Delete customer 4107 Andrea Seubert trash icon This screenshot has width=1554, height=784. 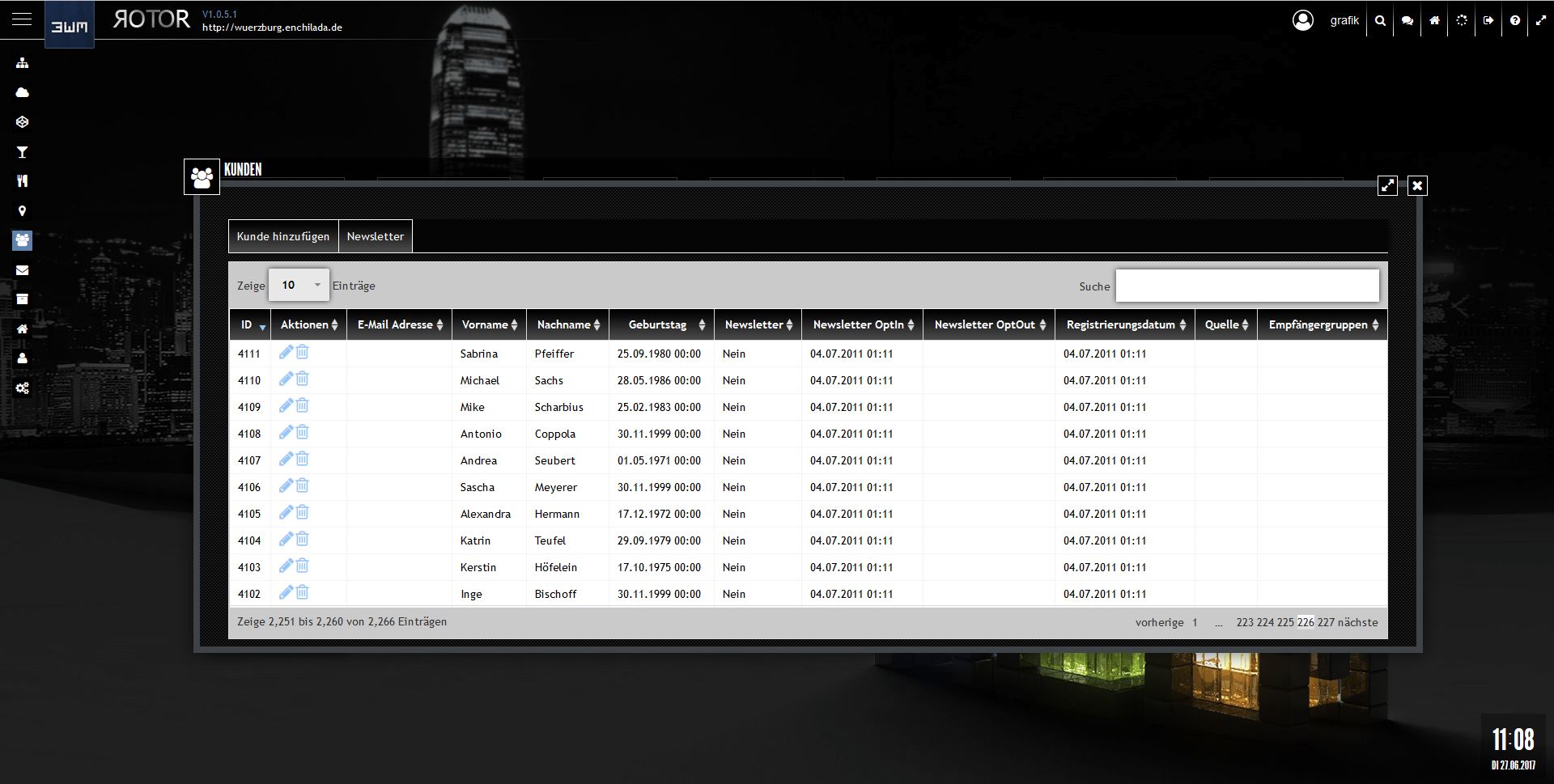tap(302, 459)
